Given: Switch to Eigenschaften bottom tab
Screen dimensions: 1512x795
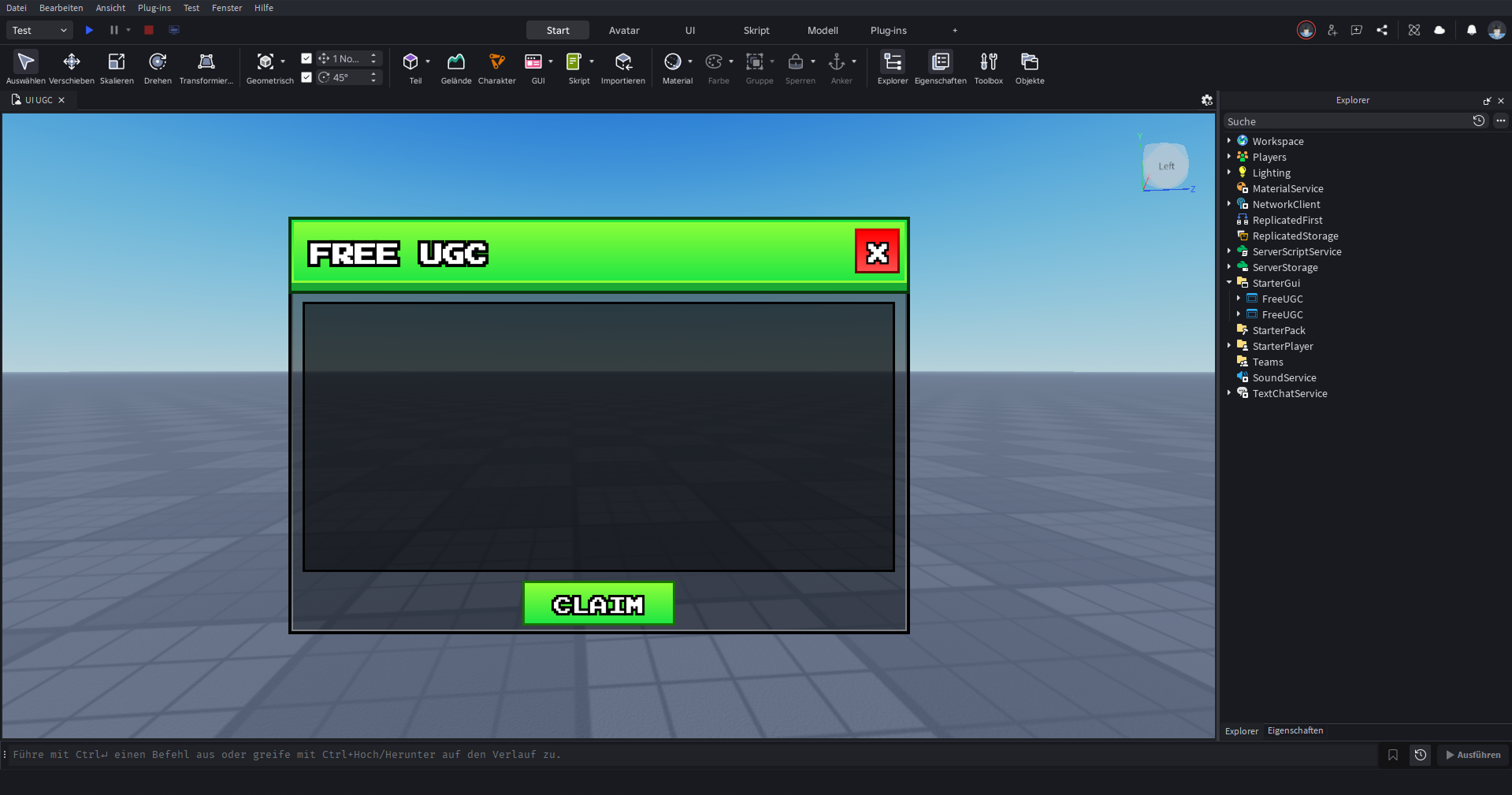Looking at the screenshot, I should click(1295, 731).
